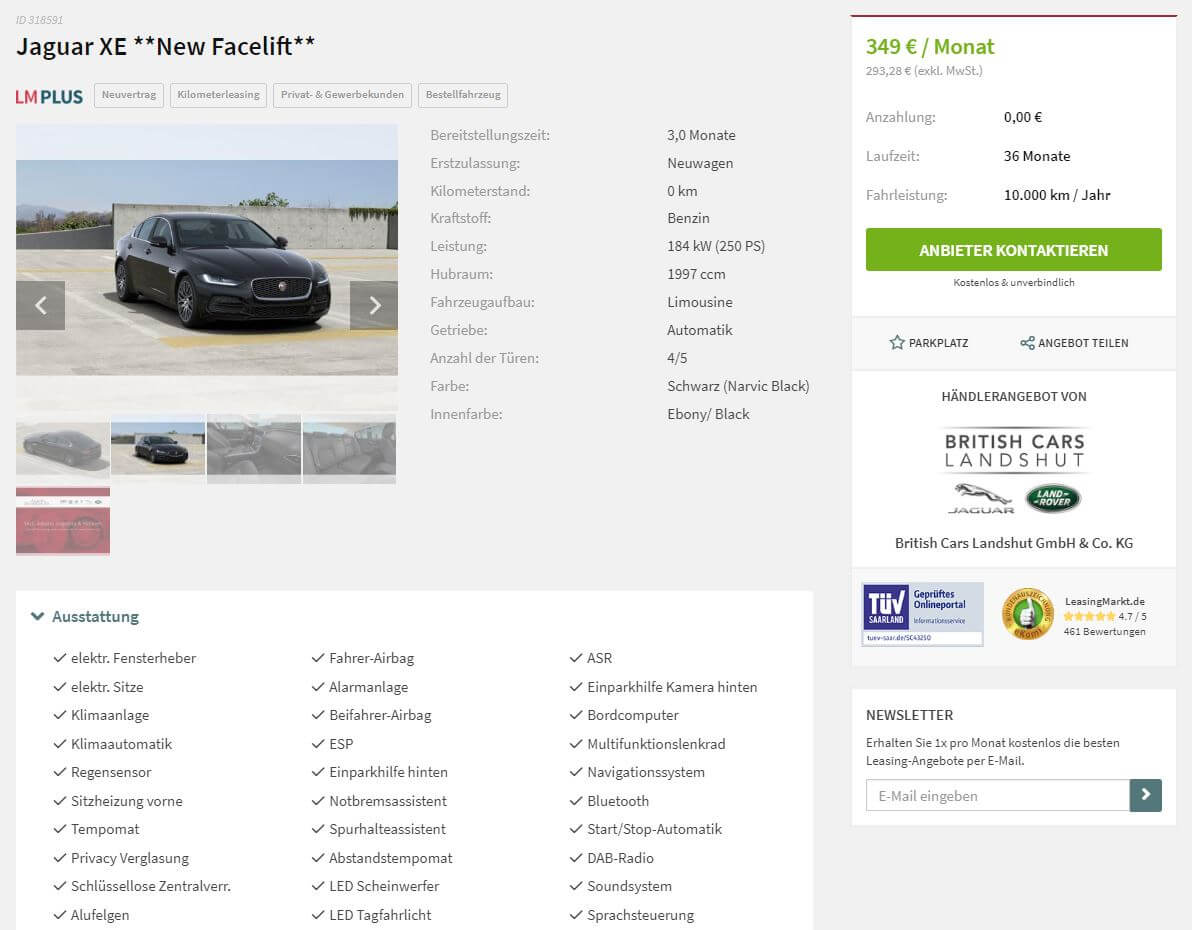Select the Bestellfahrzeug tag
Screen dimensions: 1192x930
click(x=463, y=95)
